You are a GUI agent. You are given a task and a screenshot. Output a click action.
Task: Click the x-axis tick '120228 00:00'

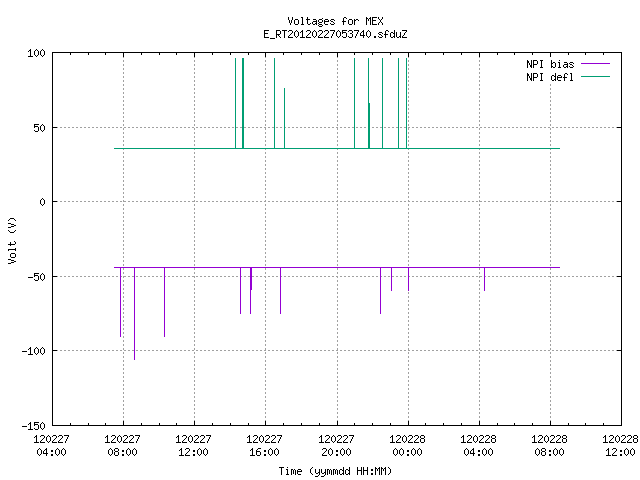[x=407, y=446]
